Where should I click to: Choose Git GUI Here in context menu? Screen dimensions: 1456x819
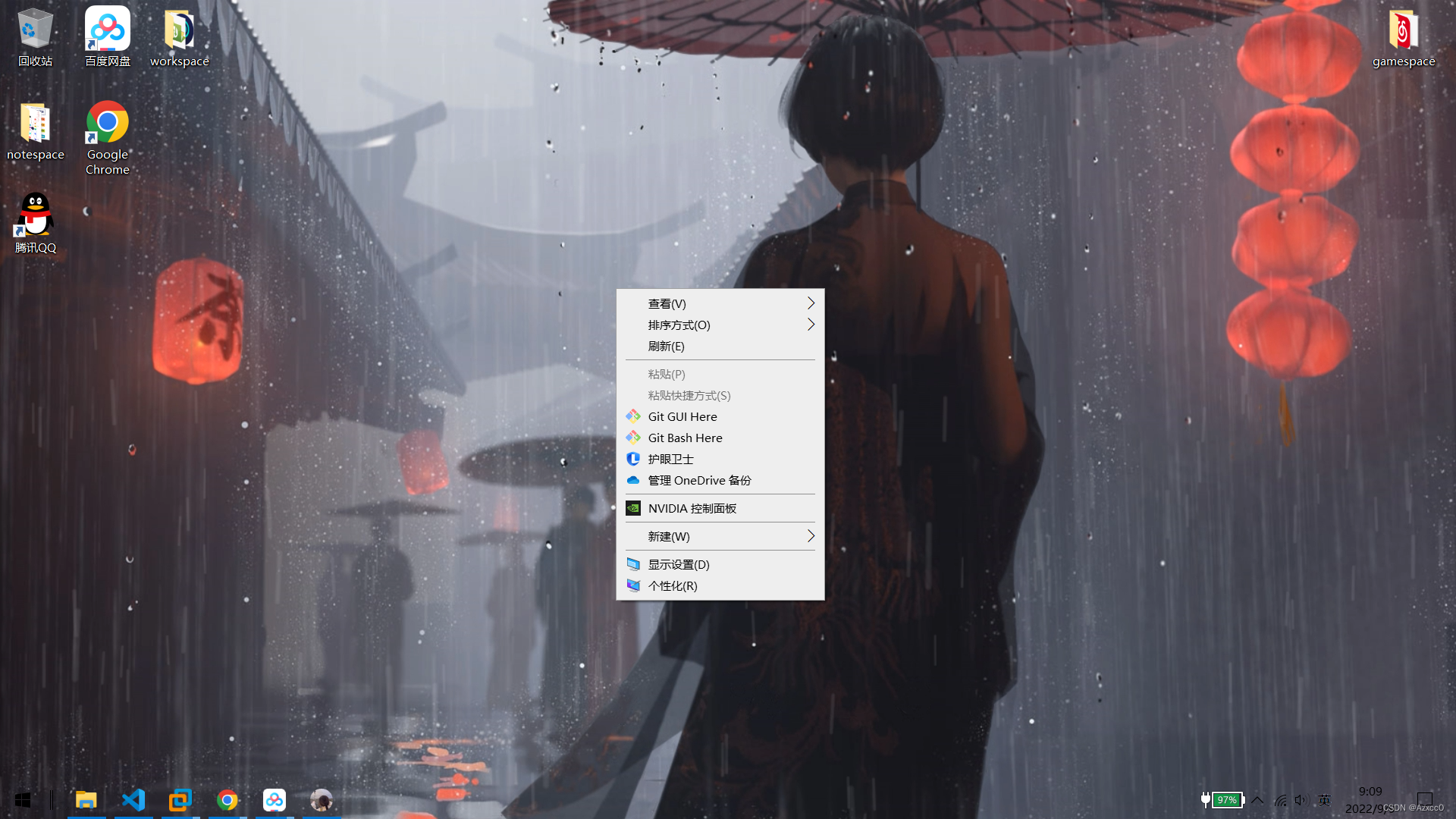coord(720,416)
